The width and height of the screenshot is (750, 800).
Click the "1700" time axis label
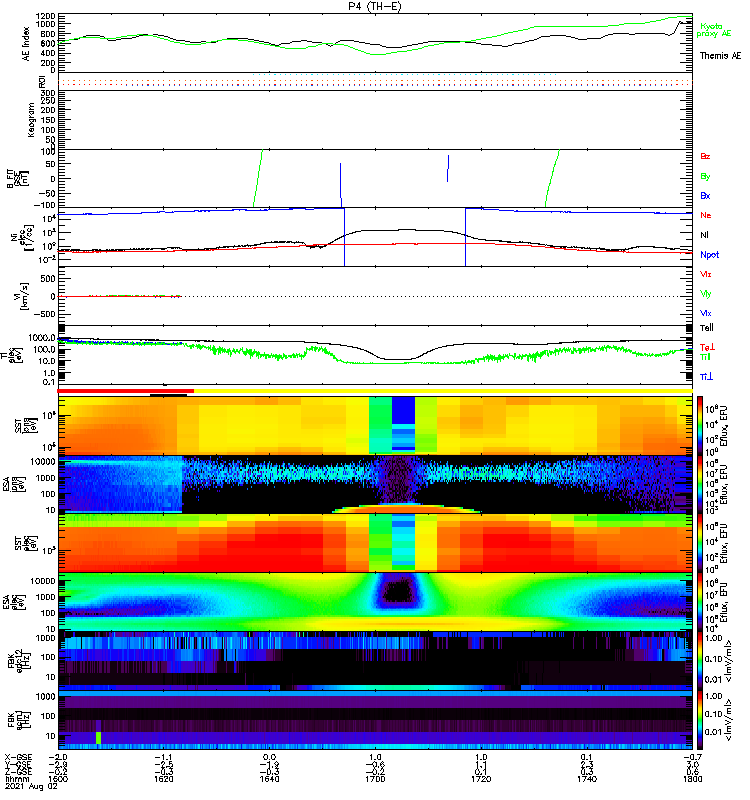[x=375, y=779]
